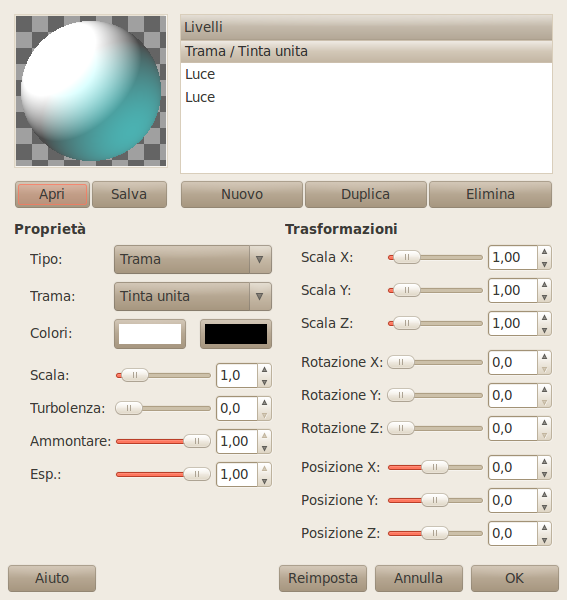Select the second Luce layer
The width and height of the screenshot is (567, 600).
(x=366, y=97)
